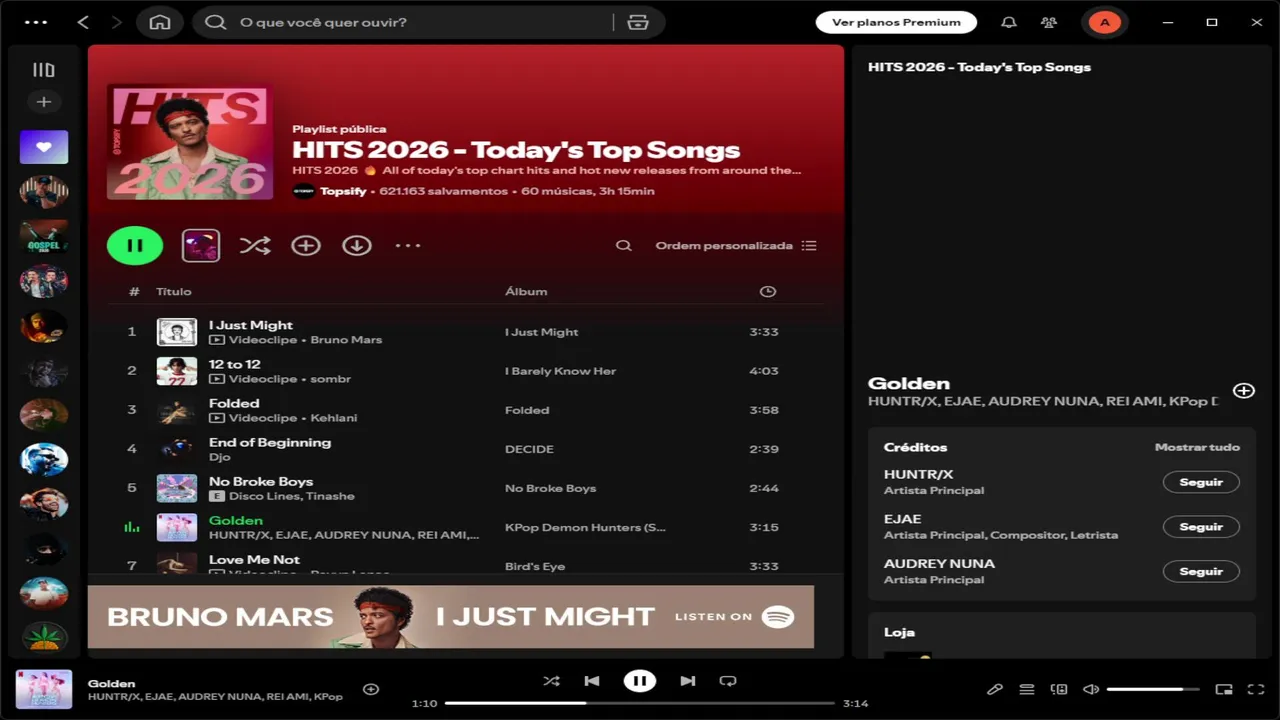The image size is (1280, 720).
Task: Open the Home page icon
Action: [160, 22]
